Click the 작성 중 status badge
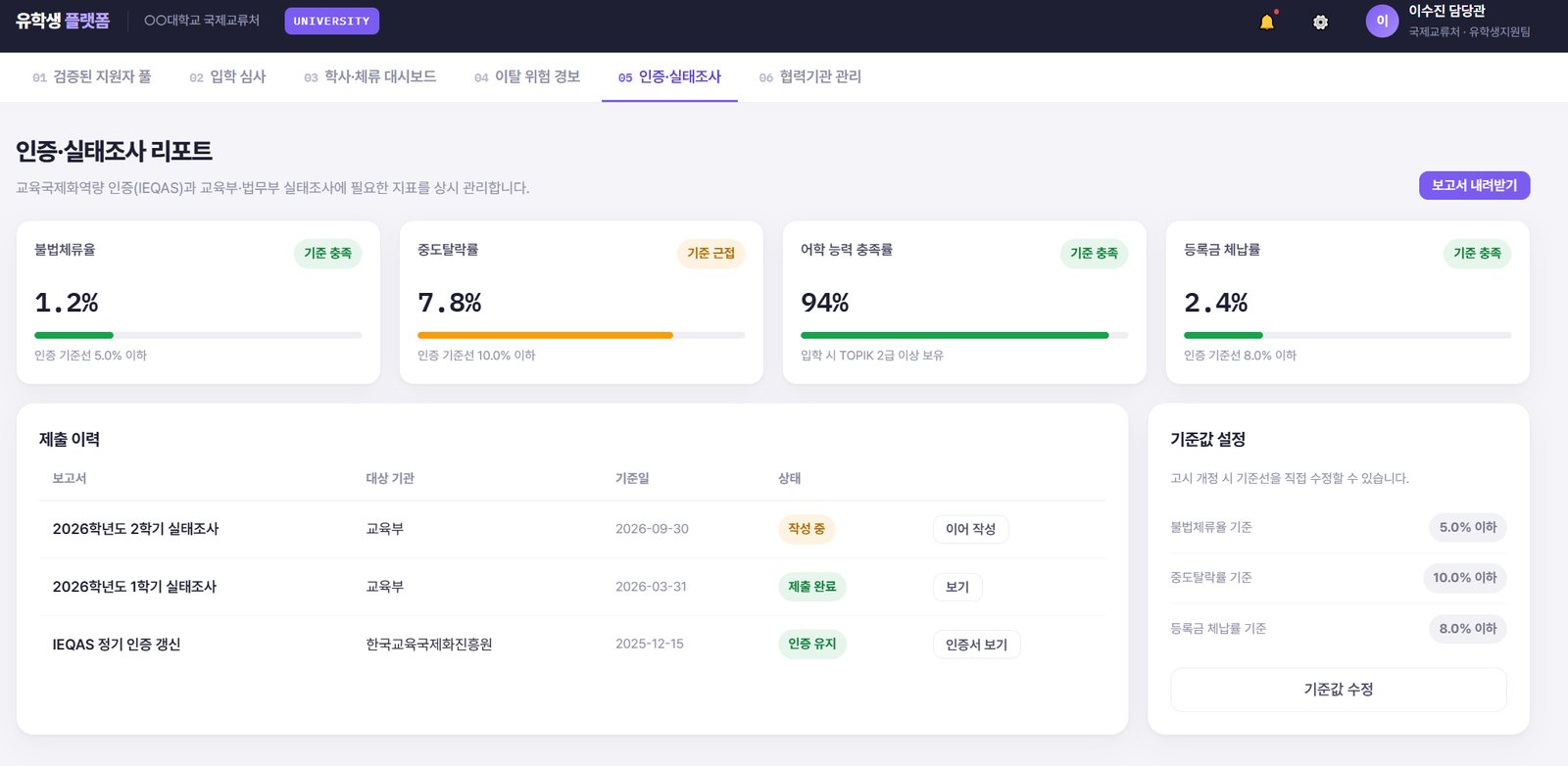The height and width of the screenshot is (766, 1568). [807, 529]
